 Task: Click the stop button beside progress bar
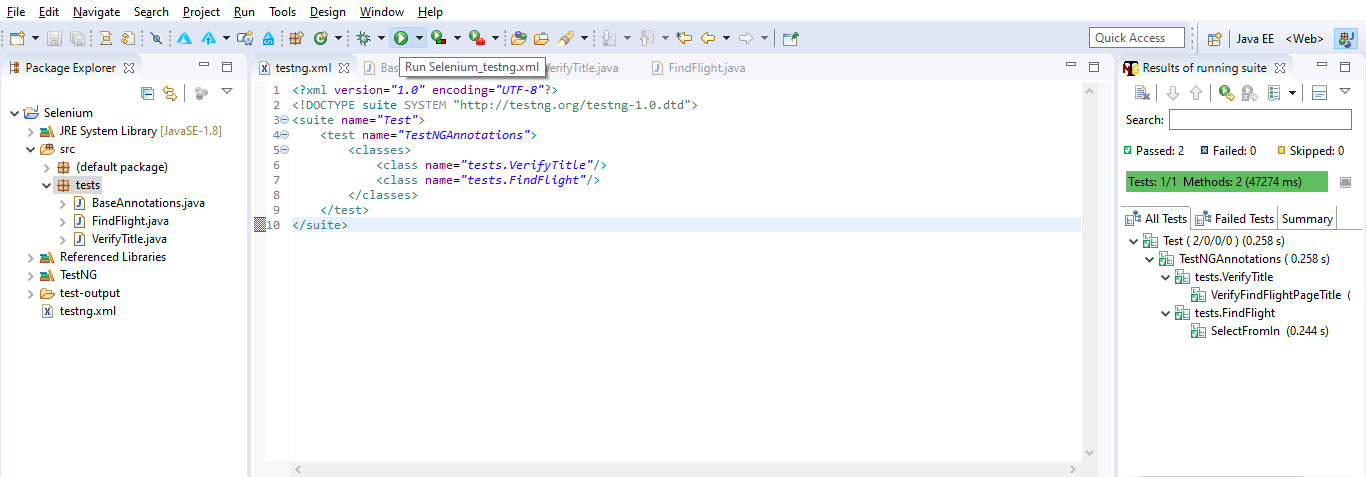[x=1345, y=182]
